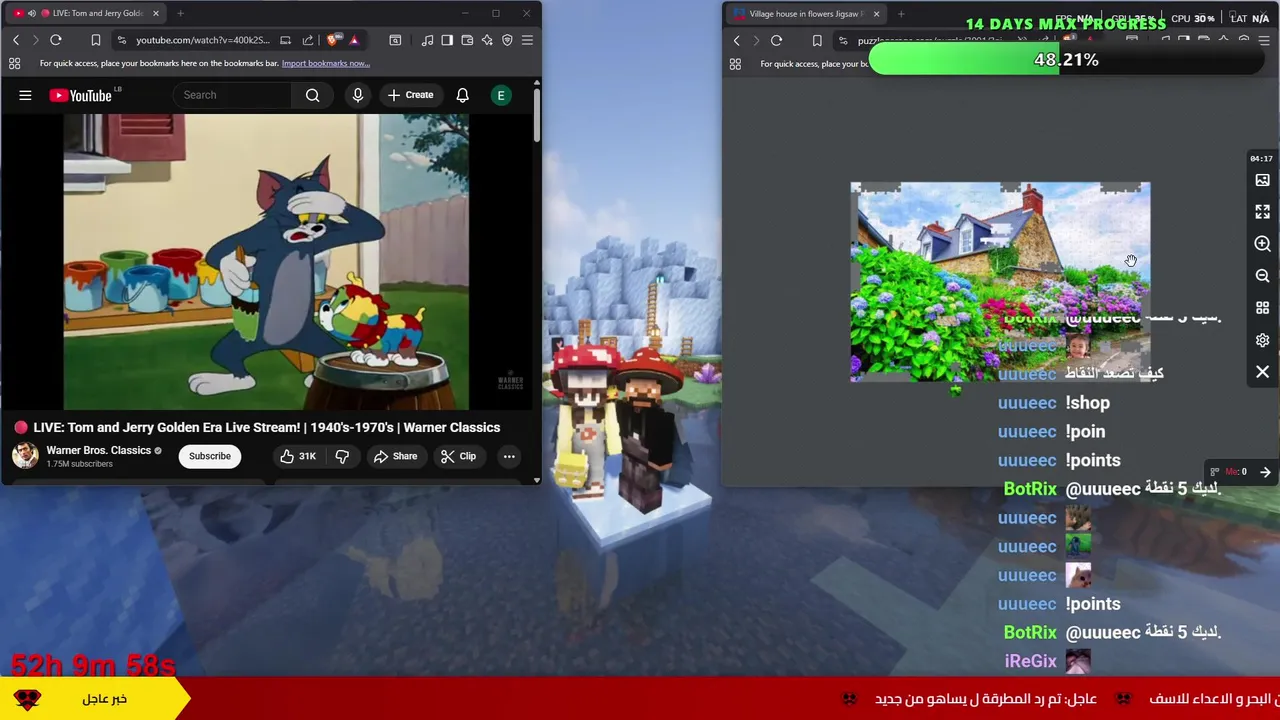This screenshot has height=720, width=1280.
Task: Close the puzzle tool sidebar with X
Action: tap(1262, 372)
